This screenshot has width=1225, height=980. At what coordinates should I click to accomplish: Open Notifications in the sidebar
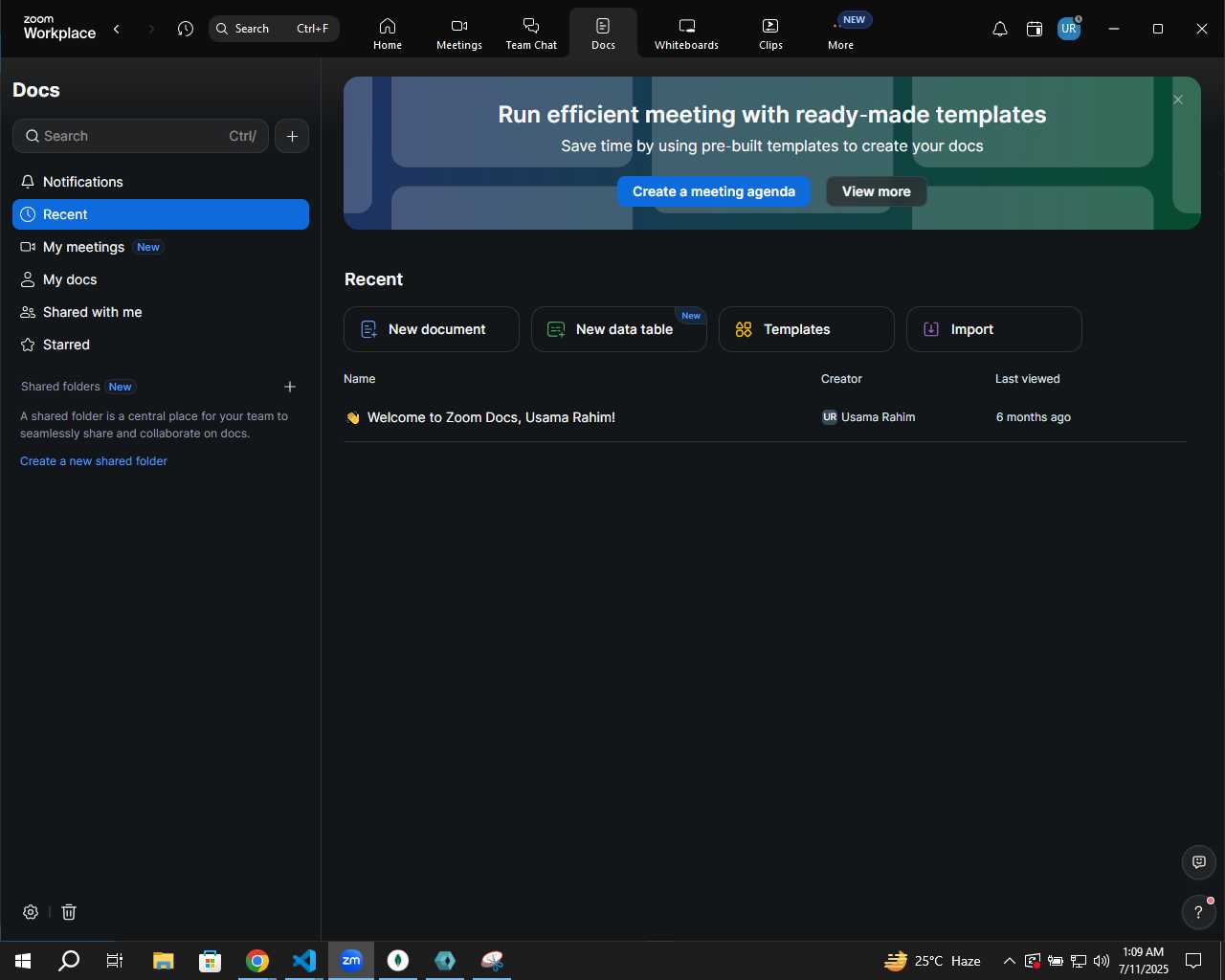(161, 182)
